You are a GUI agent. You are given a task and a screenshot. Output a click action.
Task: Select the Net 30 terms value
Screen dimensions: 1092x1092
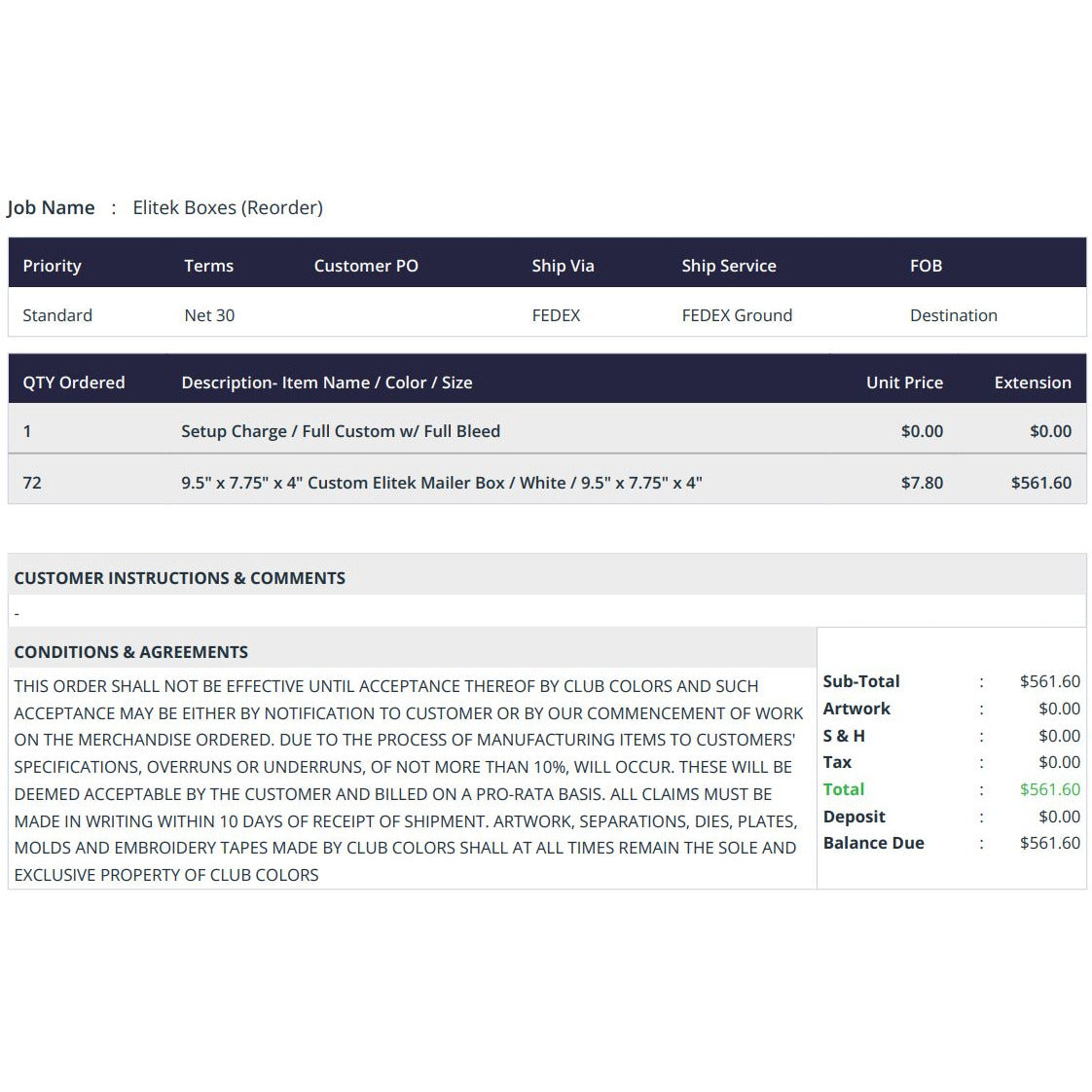pyautogui.click(x=209, y=314)
